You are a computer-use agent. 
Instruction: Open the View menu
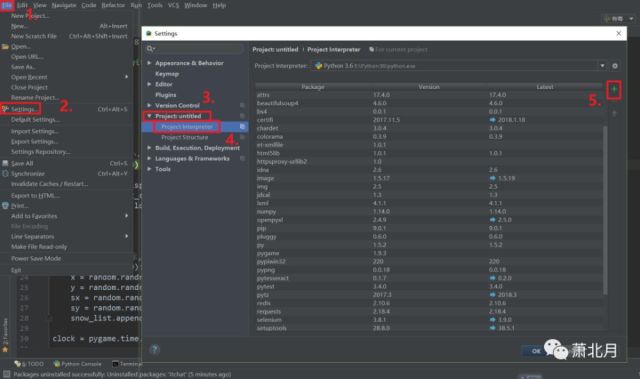click(x=40, y=5)
